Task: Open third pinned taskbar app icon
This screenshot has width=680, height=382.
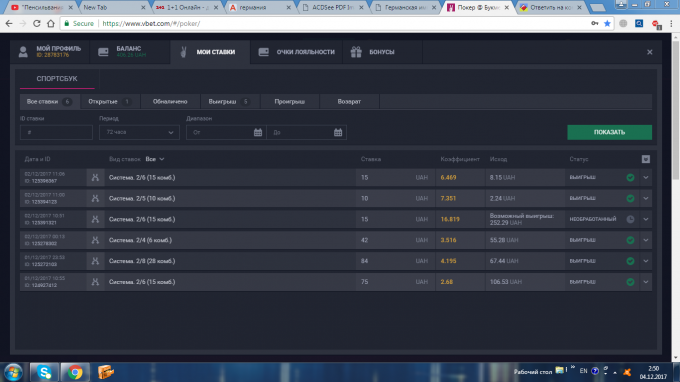Action: tap(105, 372)
